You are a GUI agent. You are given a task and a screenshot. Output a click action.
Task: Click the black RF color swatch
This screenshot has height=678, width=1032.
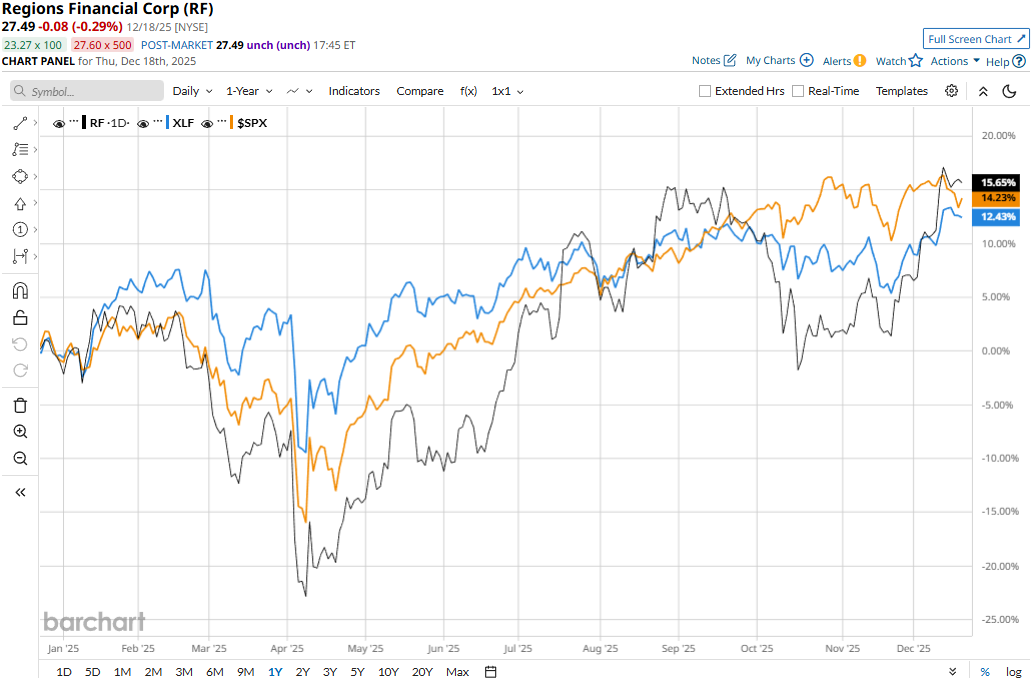84,122
